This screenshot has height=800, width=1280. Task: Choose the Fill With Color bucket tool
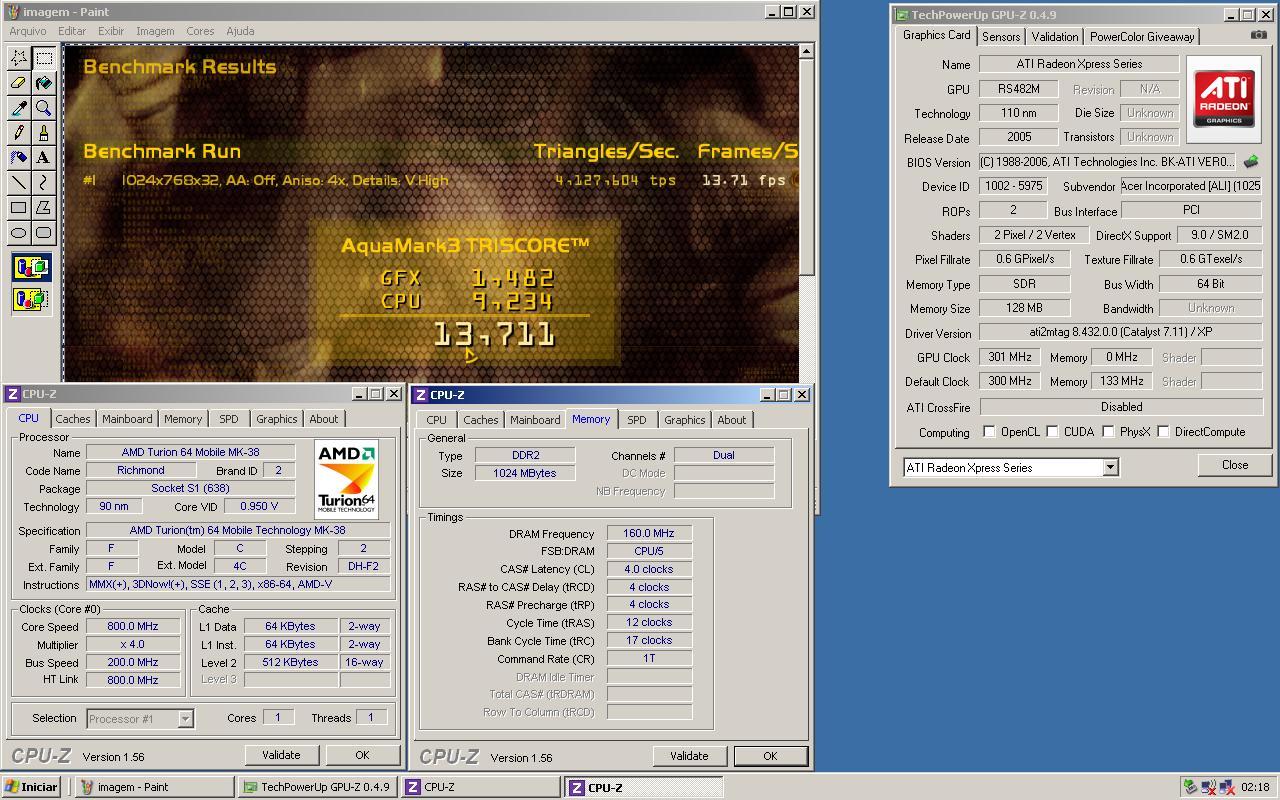pyautogui.click(x=44, y=83)
